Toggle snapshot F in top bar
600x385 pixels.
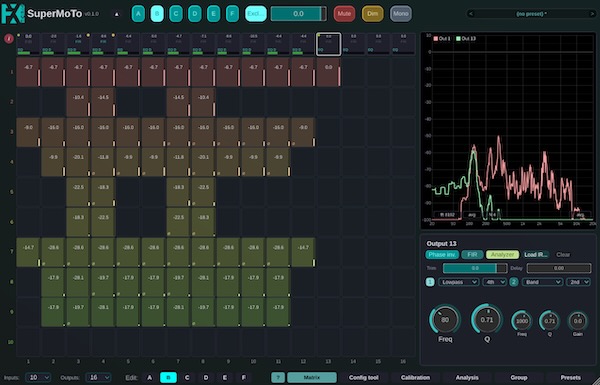232,14
